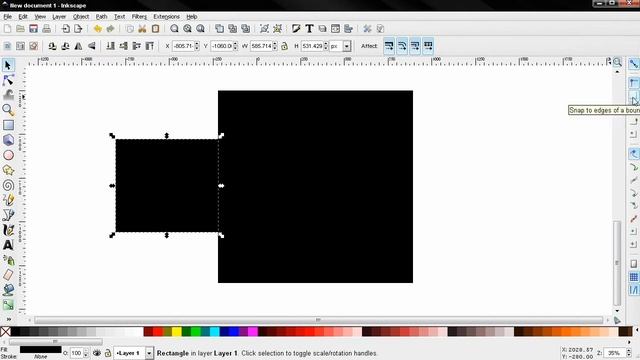The image size is (640, 360).
Task: Toggle snap to edges of bounding box
Action: point(633,96)
